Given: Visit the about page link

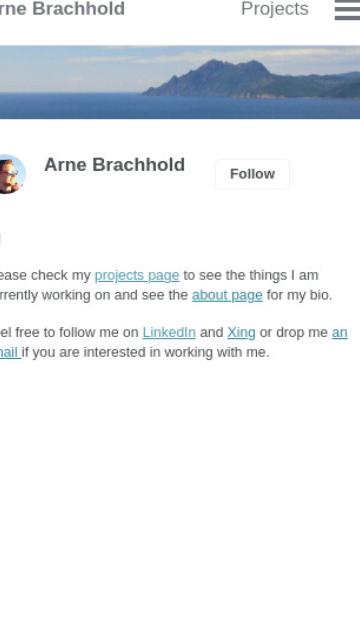Looking at the screenshot, I should click(x=227, y=295).
